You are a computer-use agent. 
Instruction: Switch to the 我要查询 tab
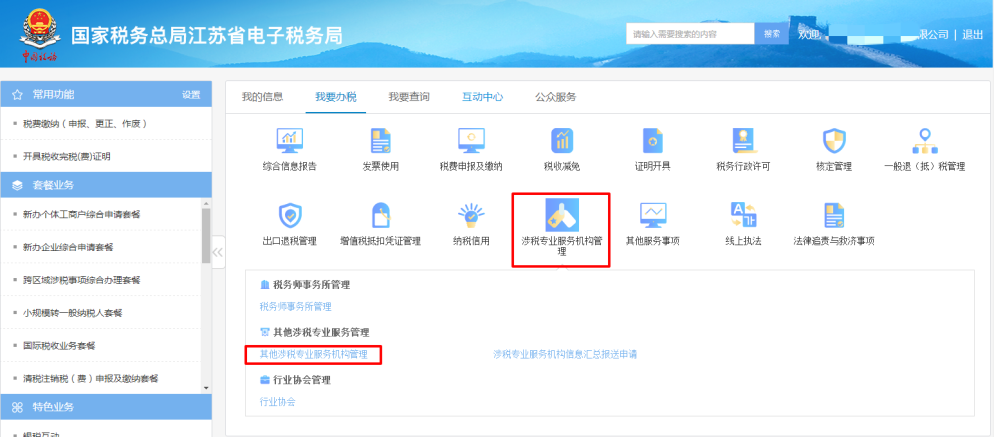[x=409, y=97]
